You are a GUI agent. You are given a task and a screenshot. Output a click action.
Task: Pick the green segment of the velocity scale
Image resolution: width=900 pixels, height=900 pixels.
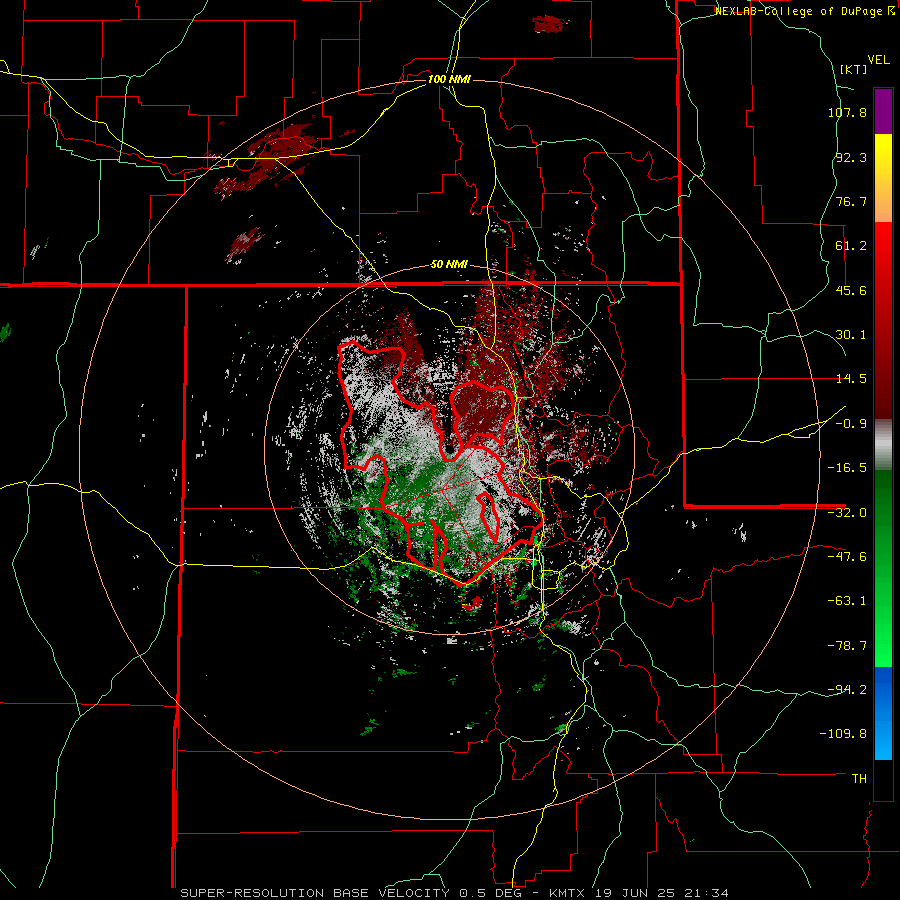pyautogui.click(x=883, y=568)
